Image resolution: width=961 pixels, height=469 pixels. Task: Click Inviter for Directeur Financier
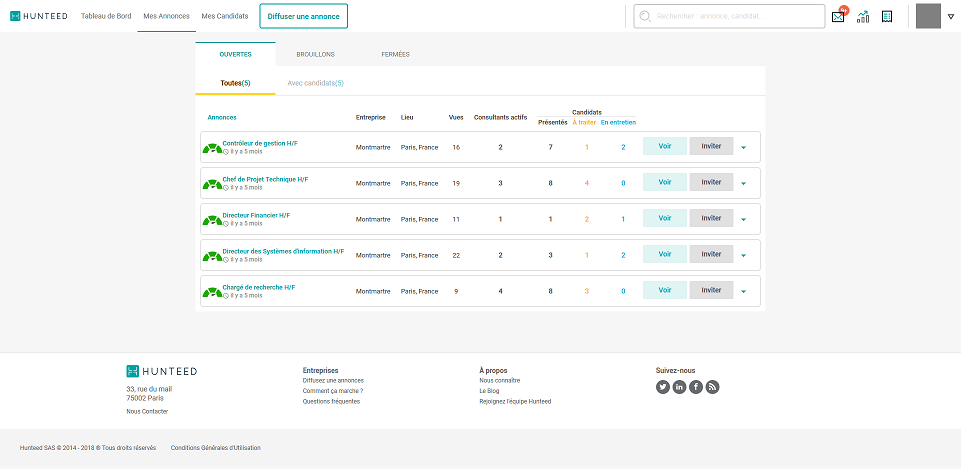click(712, 218)
